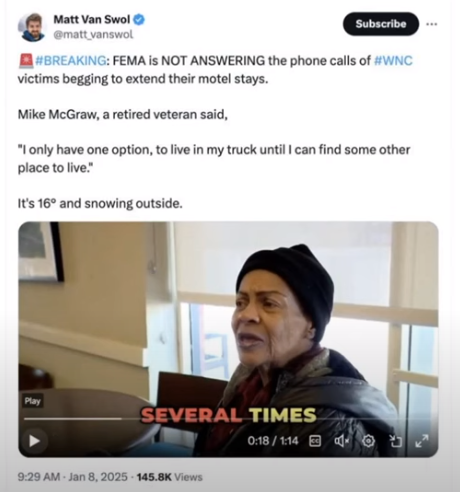Open video settings gear icon
Screen dimensions: 460x492
tap(368, 441)
